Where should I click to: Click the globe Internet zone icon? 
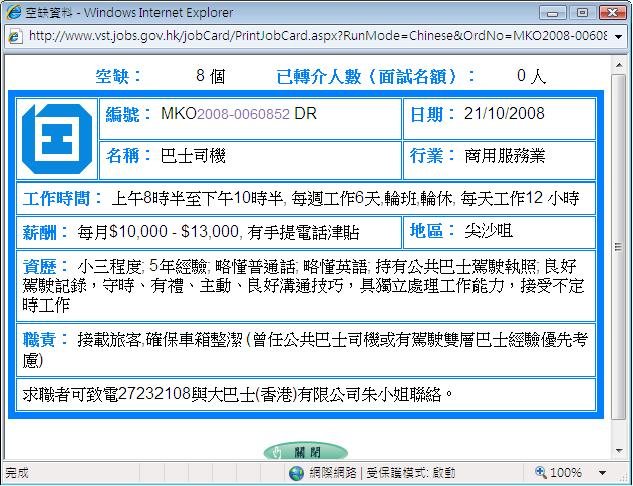pos(296,473)
